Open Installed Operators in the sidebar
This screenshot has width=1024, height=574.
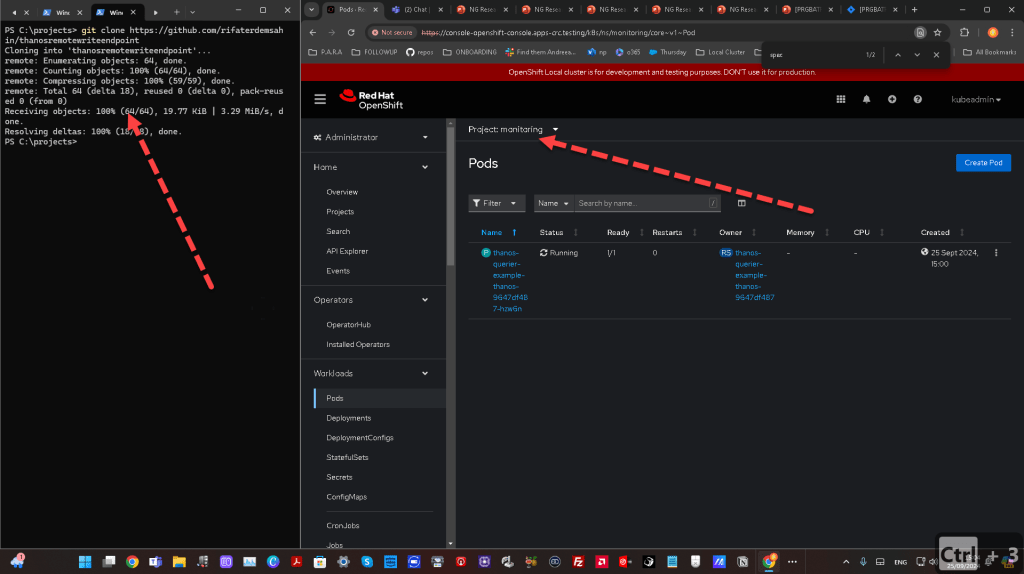(x=358, y=344)
